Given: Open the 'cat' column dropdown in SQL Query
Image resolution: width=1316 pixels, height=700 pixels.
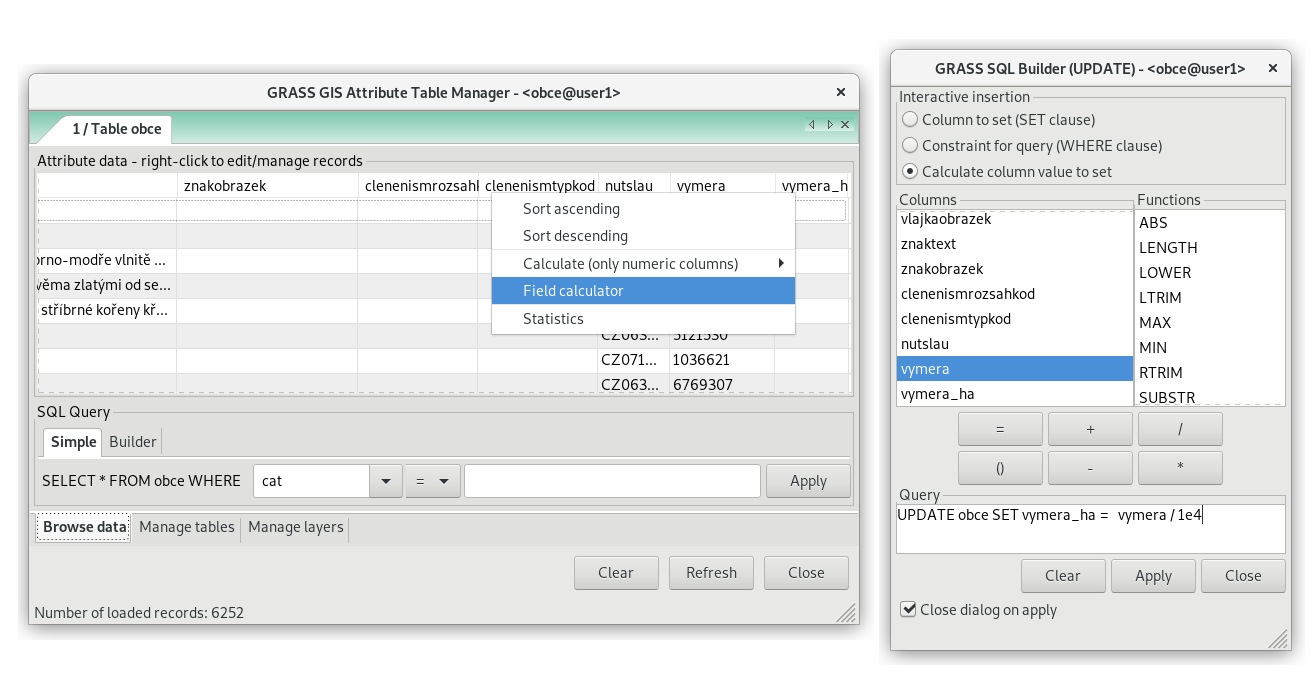Looking at the screenshot, I should pyautogui.click(x=386, y=481).
